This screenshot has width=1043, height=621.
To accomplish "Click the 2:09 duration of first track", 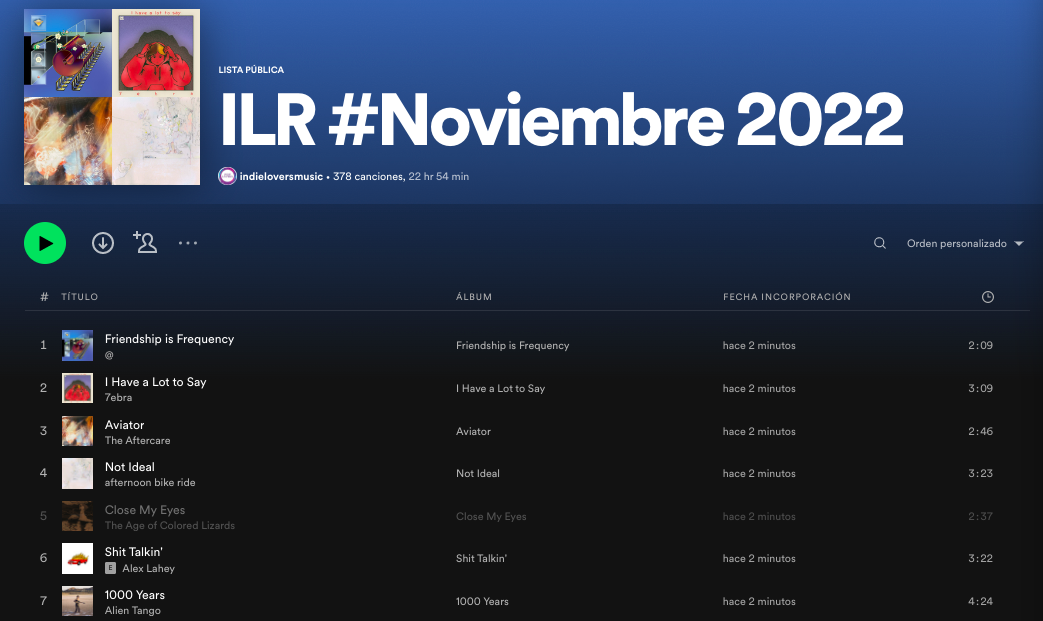I will 980,346.
